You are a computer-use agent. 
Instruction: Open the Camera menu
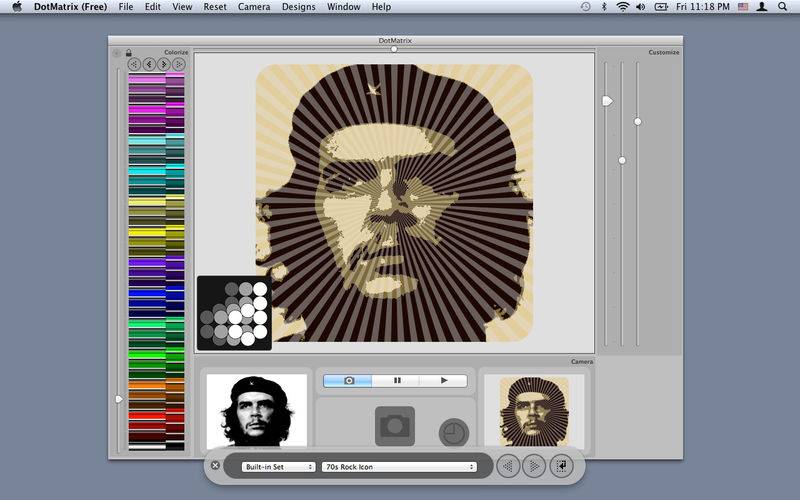click(253, 7)
